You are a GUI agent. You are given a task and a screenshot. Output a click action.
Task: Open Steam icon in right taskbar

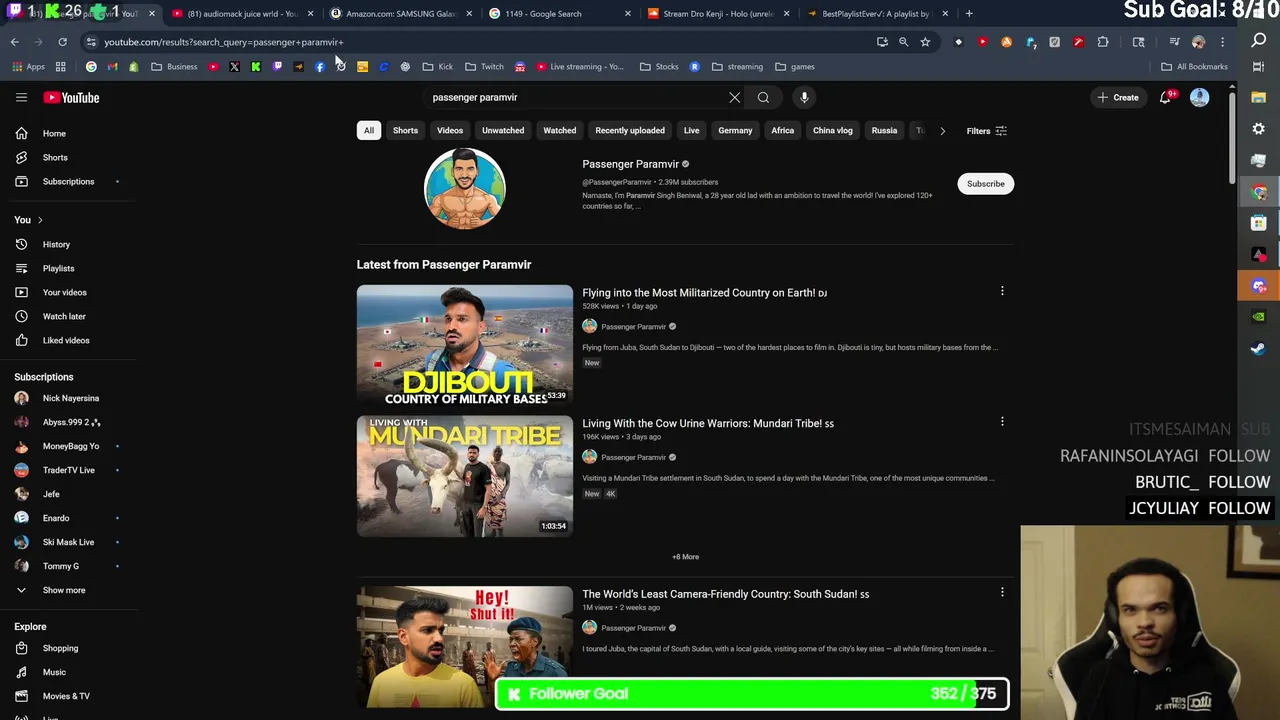1259,349
